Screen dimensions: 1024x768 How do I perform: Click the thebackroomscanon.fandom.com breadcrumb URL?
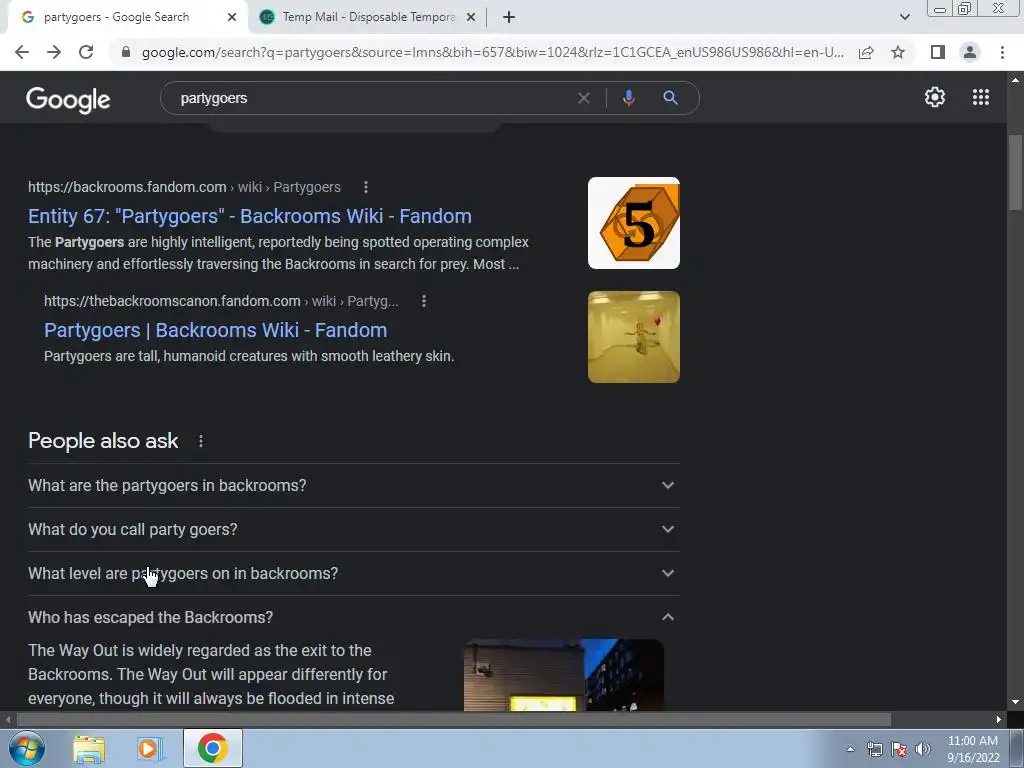[221, 301]
